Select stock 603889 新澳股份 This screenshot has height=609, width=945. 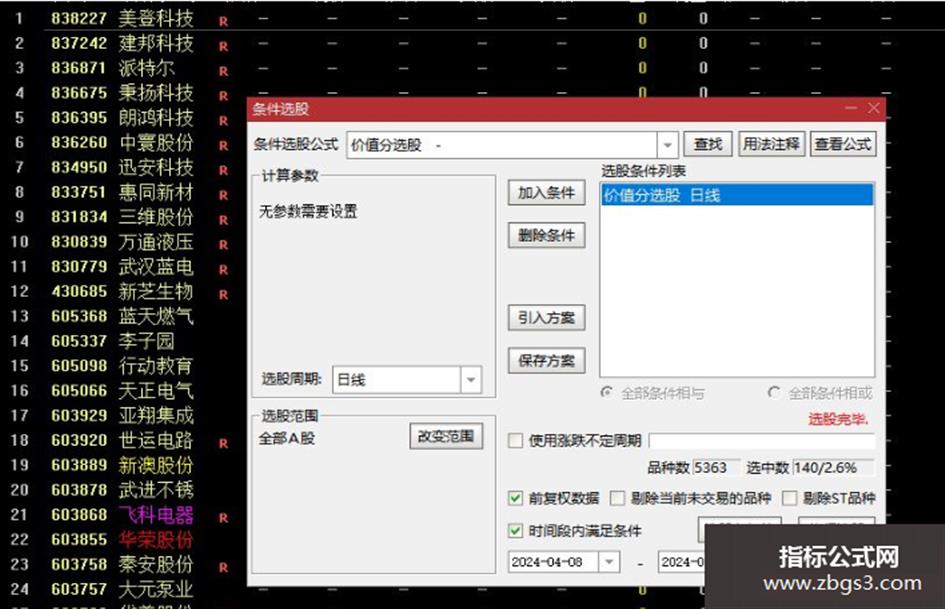tap(122, 465)
